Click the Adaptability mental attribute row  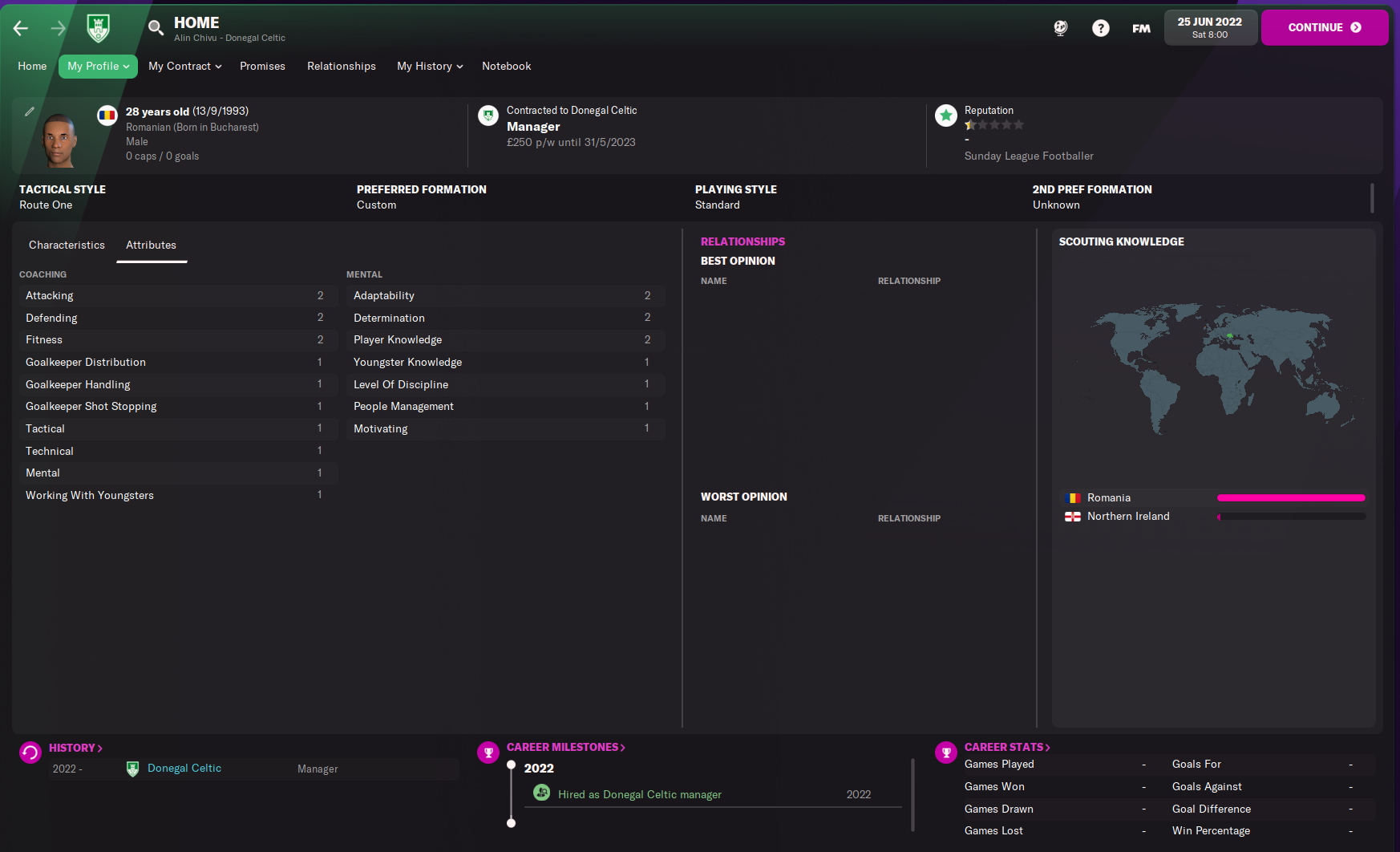505,296
